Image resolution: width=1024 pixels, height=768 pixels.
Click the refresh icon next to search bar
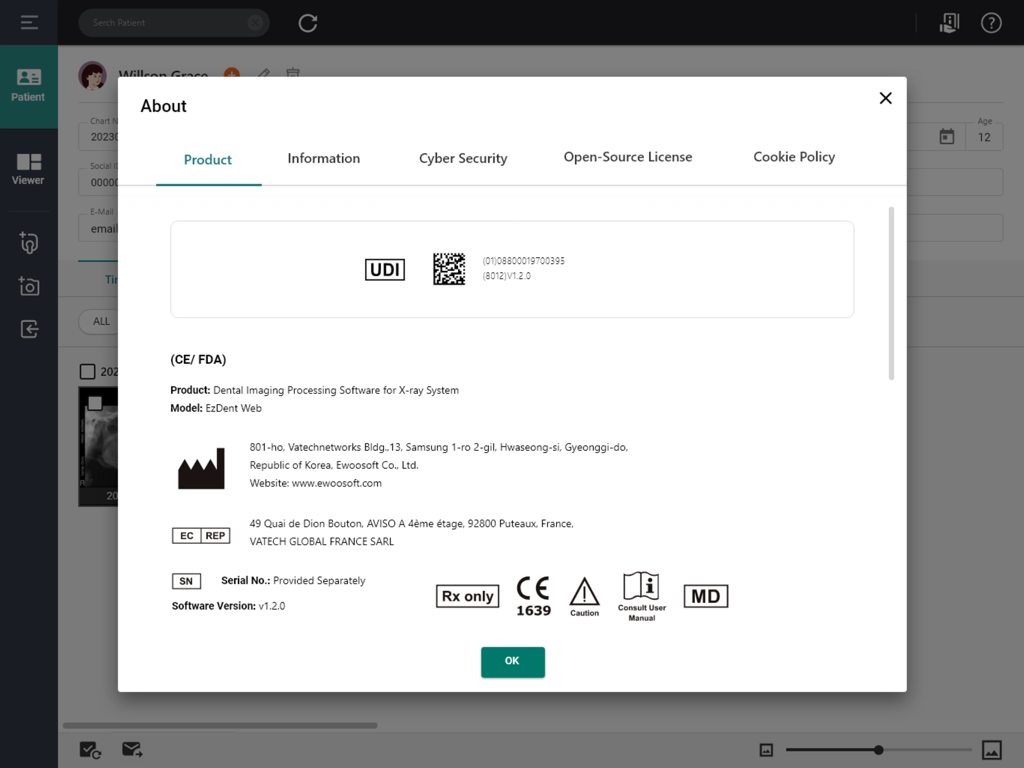click(307, 22)
